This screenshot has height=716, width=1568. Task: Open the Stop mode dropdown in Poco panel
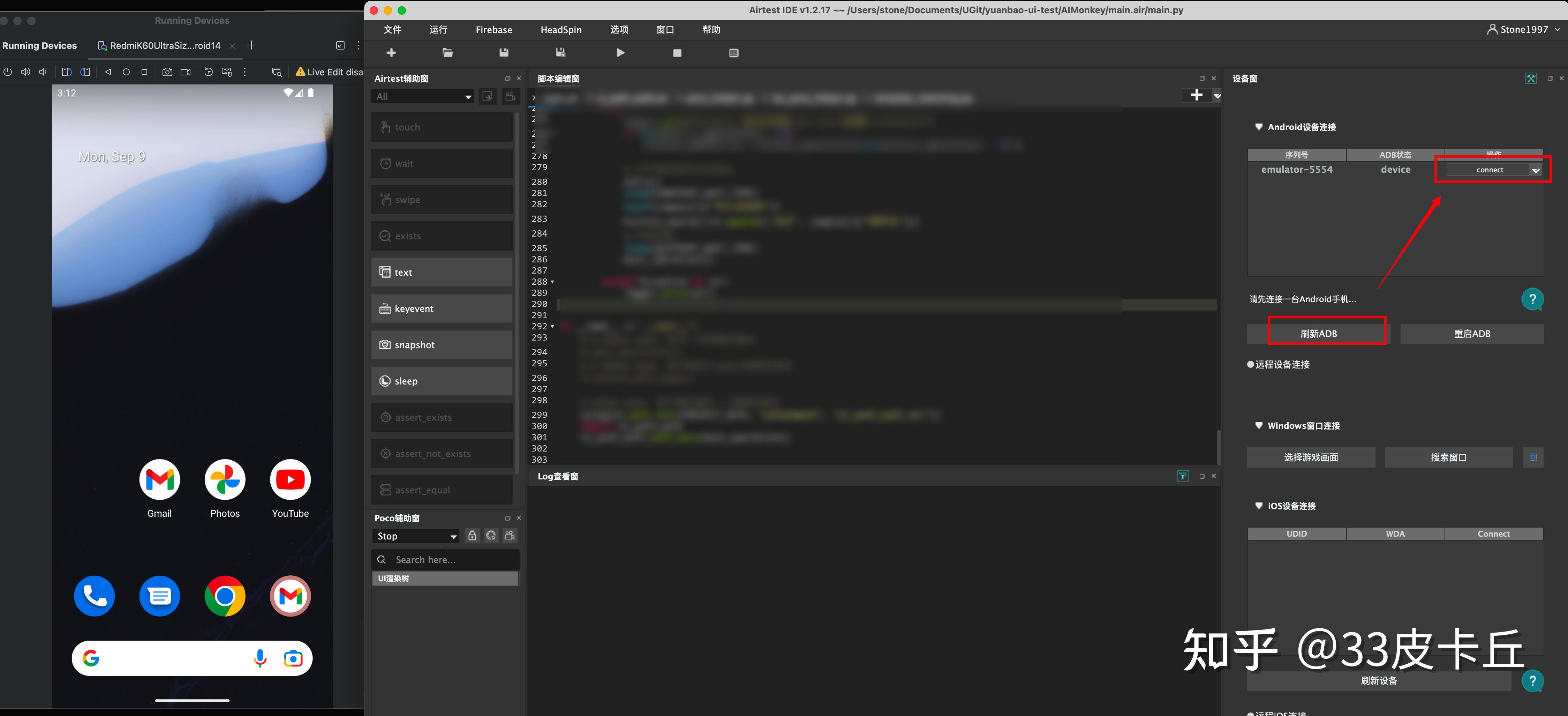click(x=416, y=536)
